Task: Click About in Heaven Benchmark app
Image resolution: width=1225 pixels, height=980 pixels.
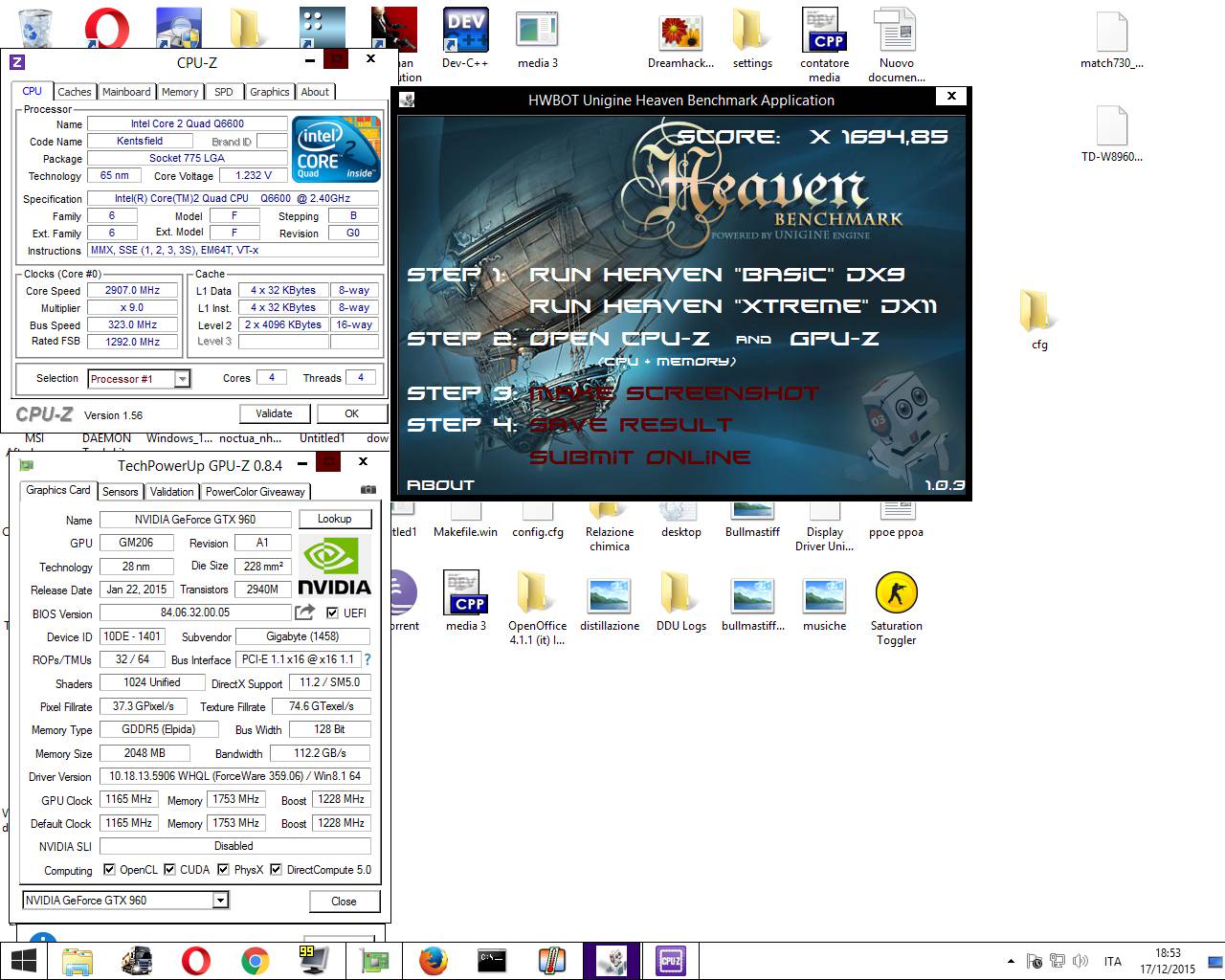Action: pyautogui.click(x=440, y=485)
